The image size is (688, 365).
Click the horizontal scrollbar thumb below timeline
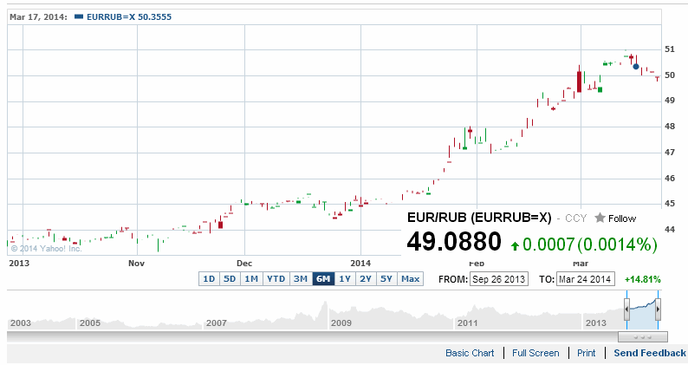(643, 337)
